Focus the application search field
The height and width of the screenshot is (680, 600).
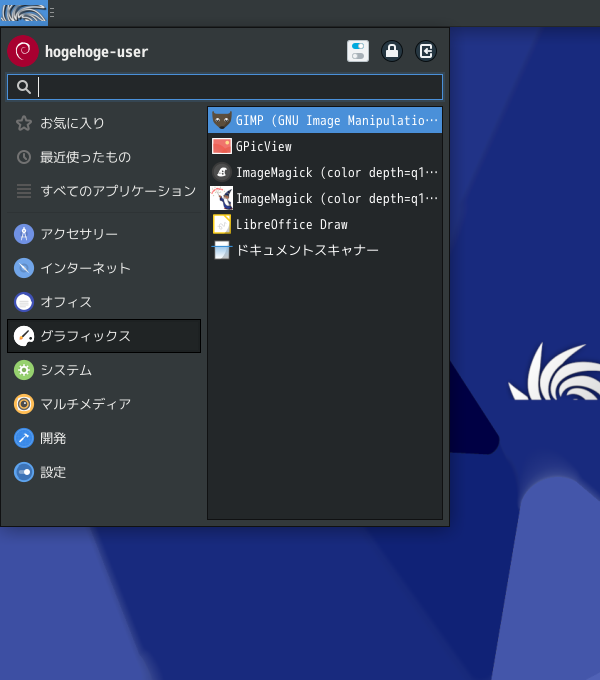[x=225, y=87]
